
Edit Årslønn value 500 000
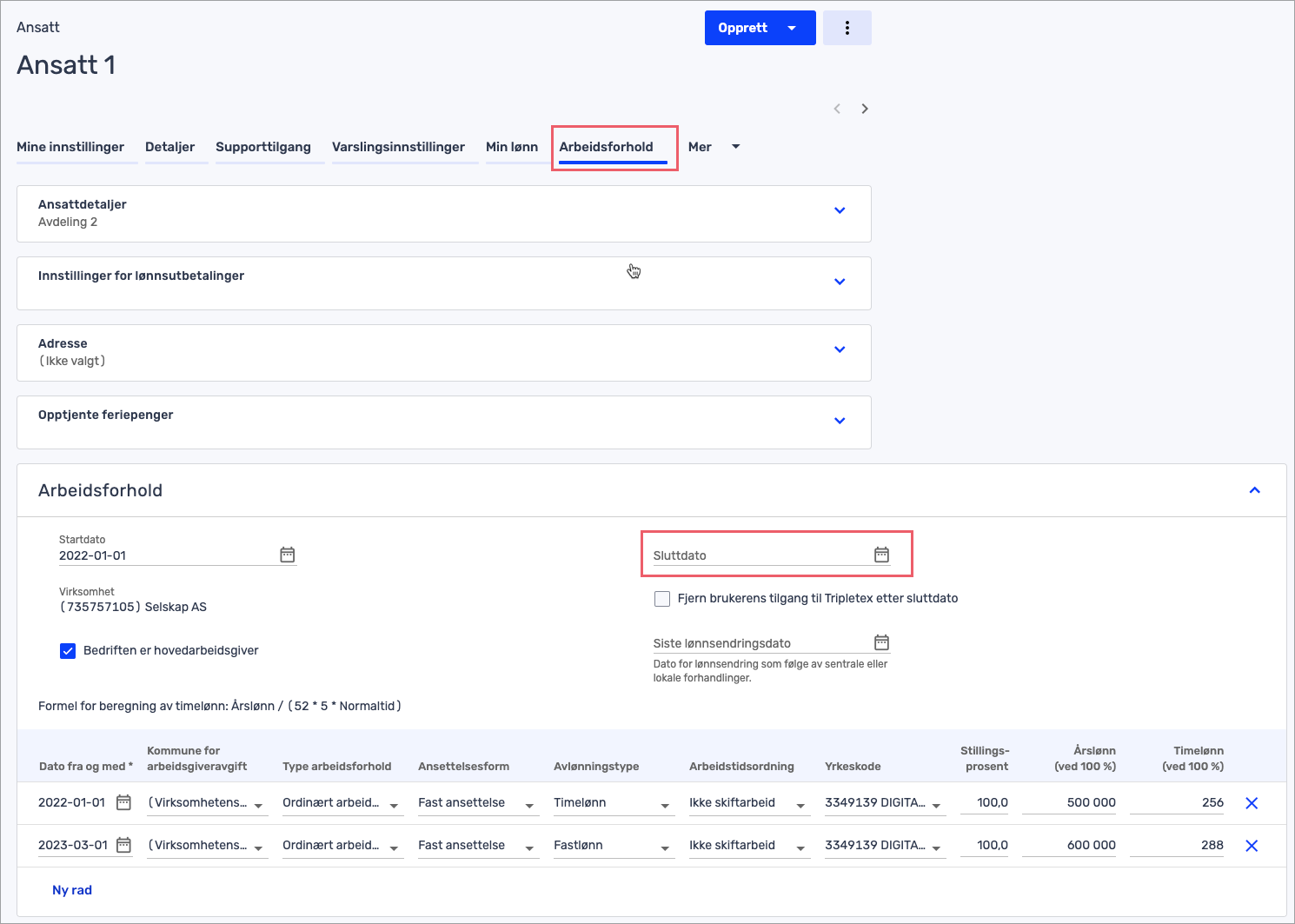[x=1069, y=803]
